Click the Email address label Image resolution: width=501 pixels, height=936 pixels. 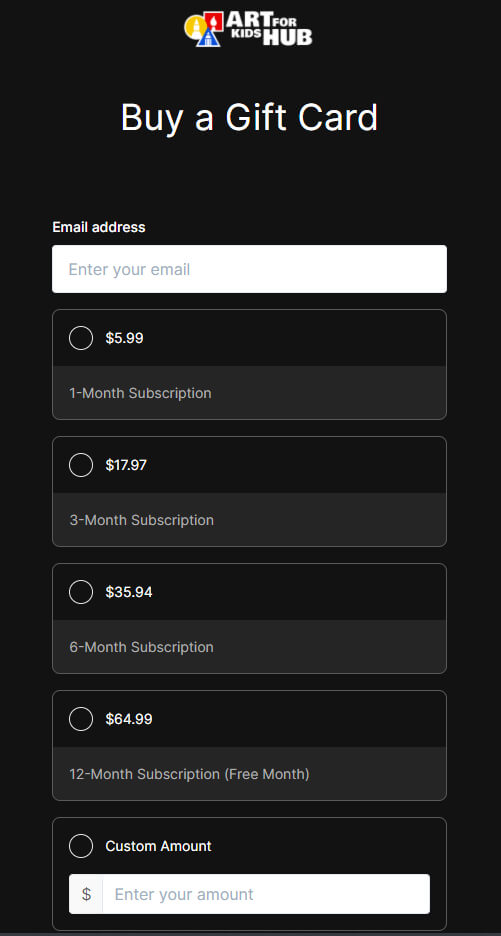click(99, 227)
